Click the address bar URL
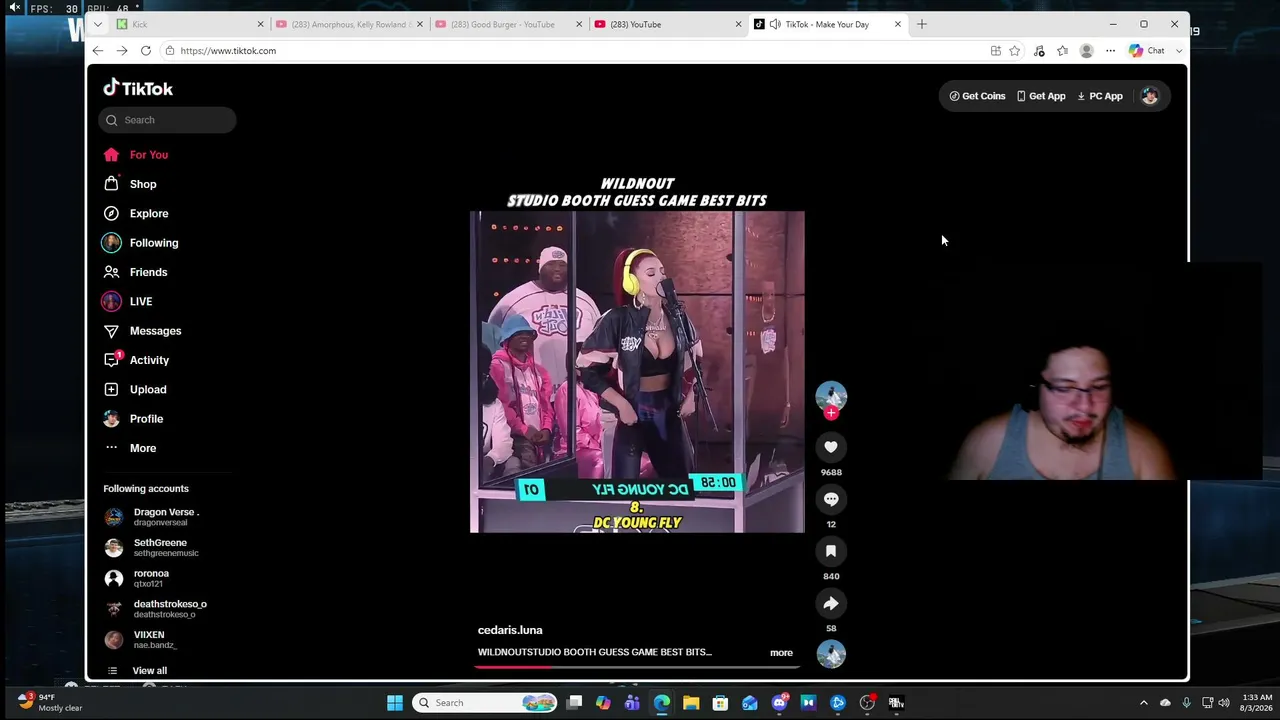The image size is (1280, 720). point(228,51)
